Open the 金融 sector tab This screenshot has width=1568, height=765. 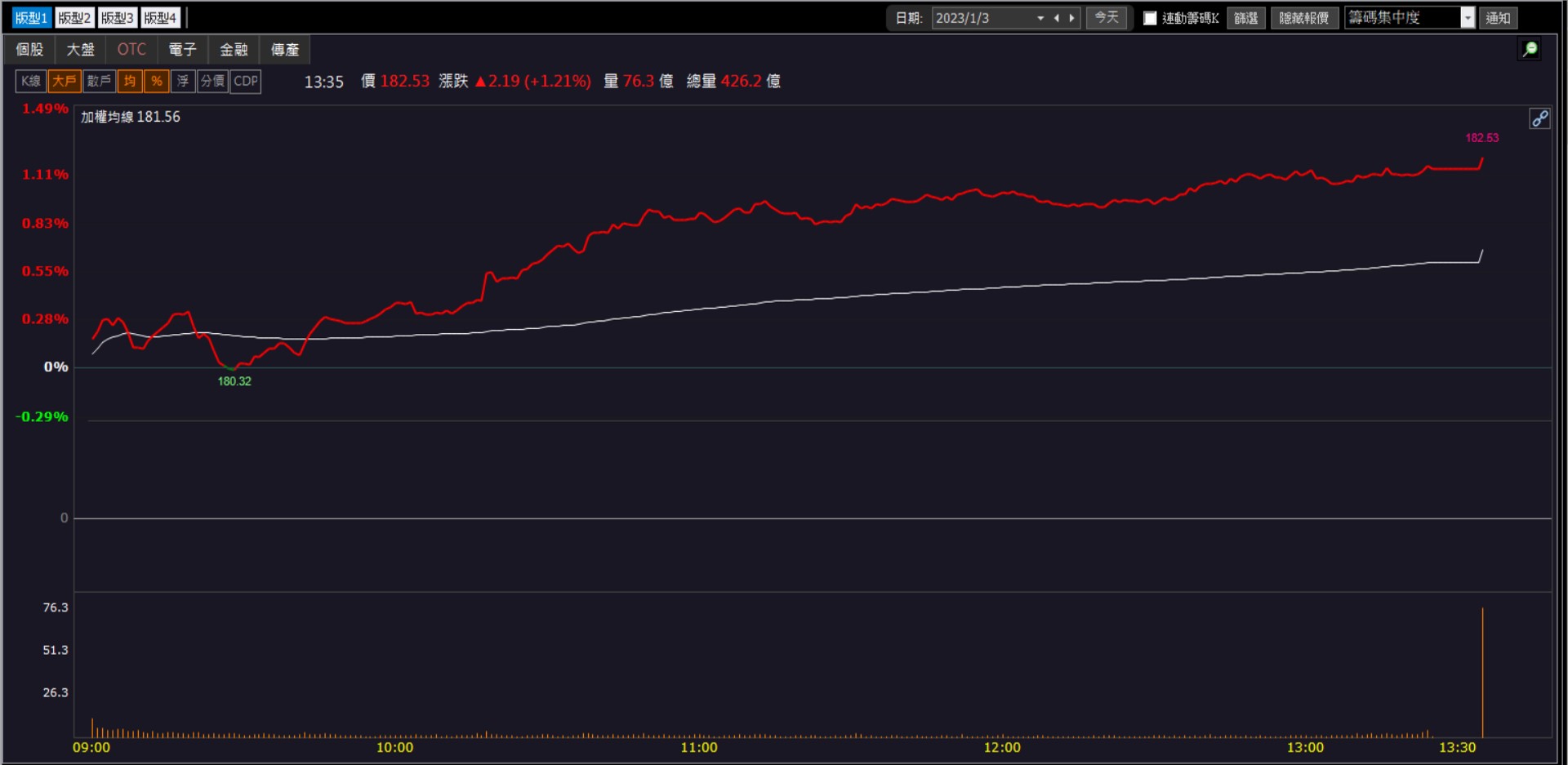(x=234, y=50)
